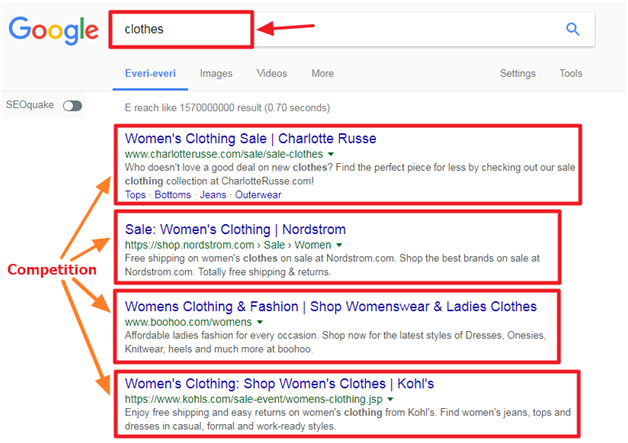Click the Bottoms sitelink

pyautogui.click(x=173, y=195)
